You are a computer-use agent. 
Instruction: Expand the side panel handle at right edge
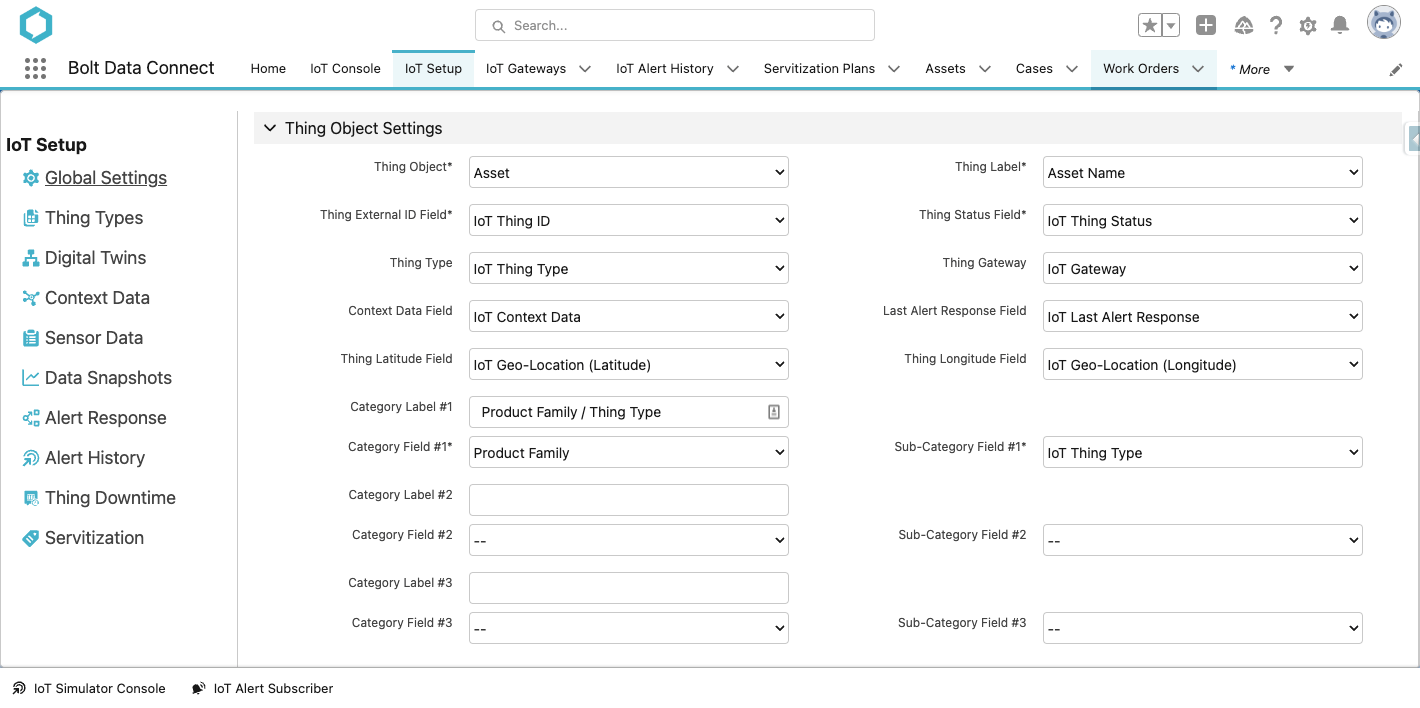[1413, 139]
